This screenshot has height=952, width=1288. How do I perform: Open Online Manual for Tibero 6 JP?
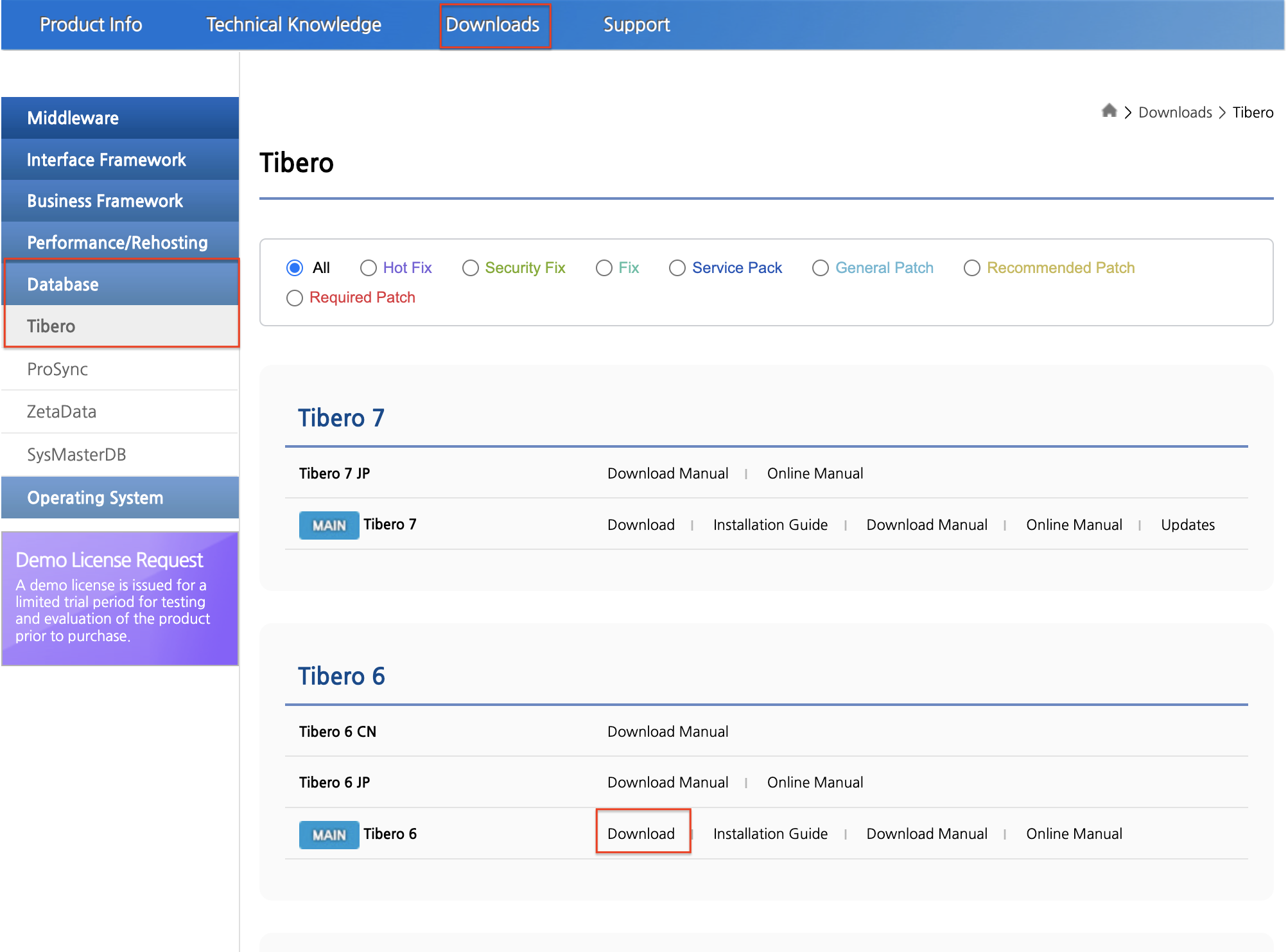815,782
